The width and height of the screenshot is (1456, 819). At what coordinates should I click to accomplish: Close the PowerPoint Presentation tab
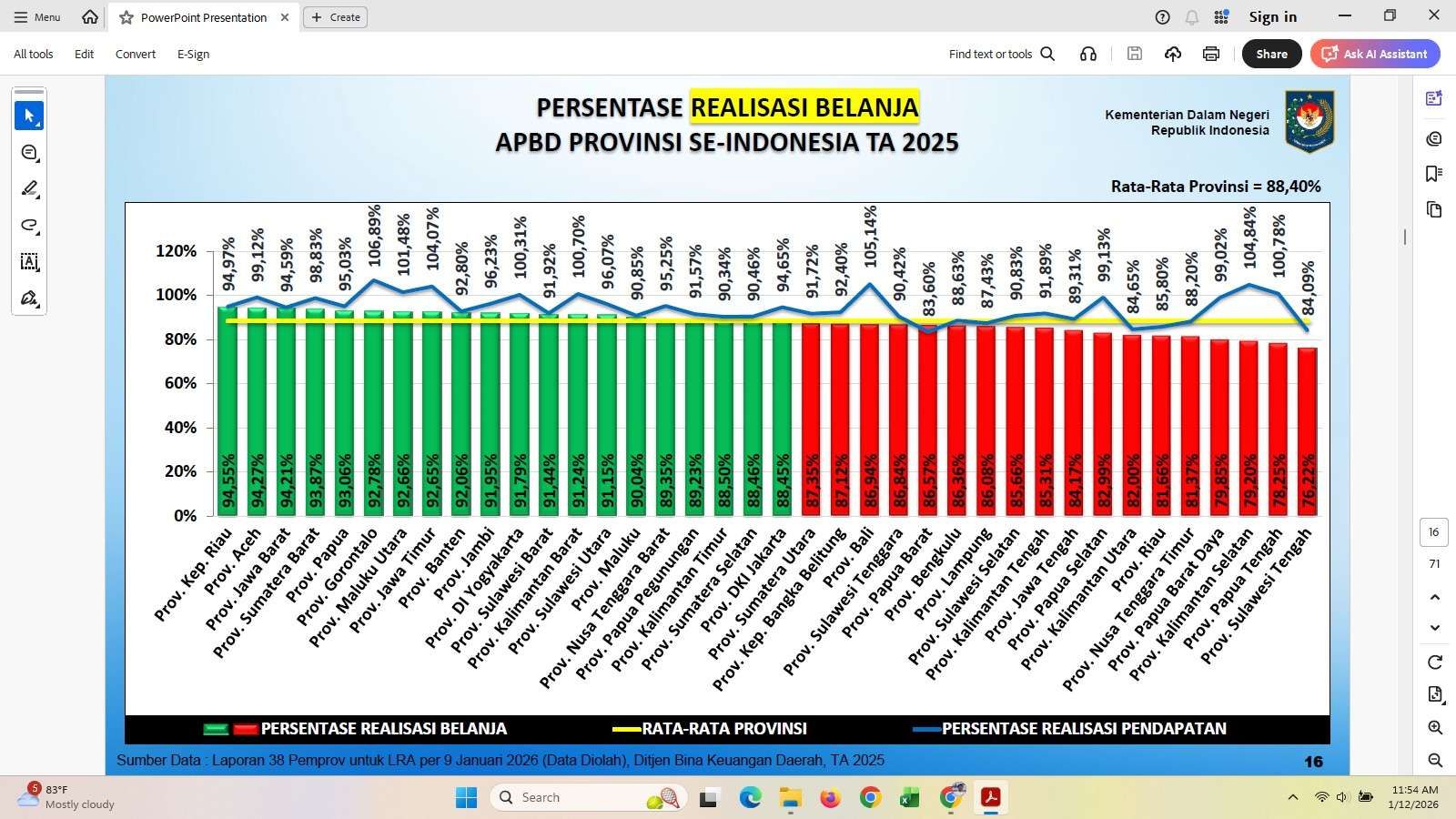point(285,17)
